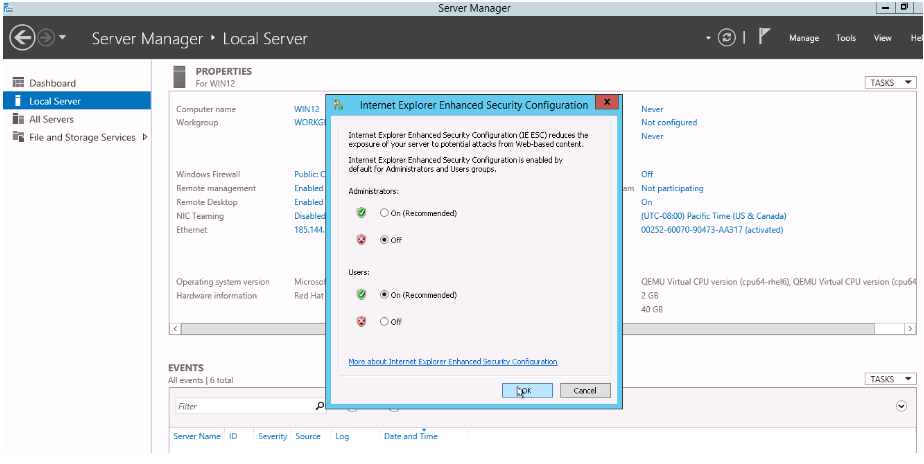Click the forward navigation arrow
The image size is (924, 464).
[x=45, y=38]
